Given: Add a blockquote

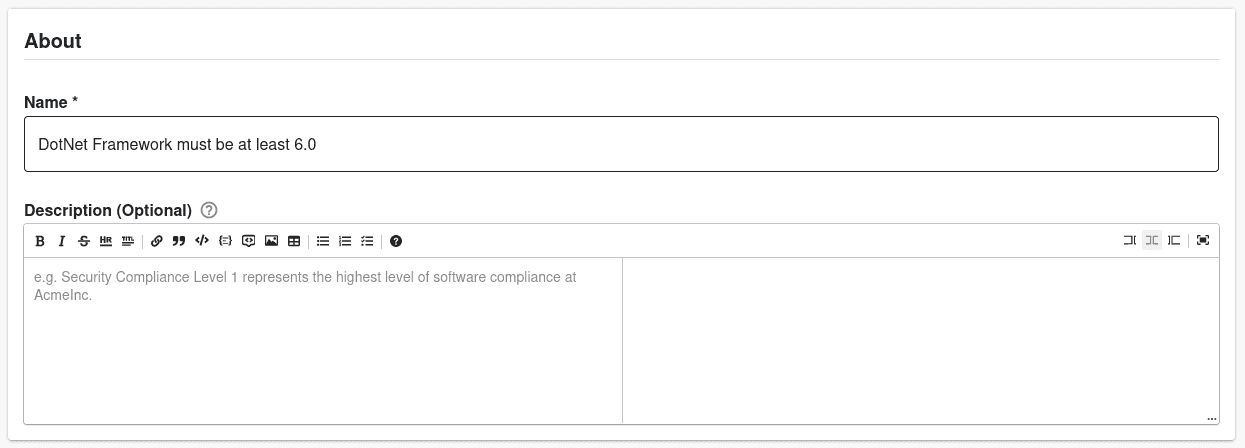Looking at the screenshot, I should click(179, 241).
